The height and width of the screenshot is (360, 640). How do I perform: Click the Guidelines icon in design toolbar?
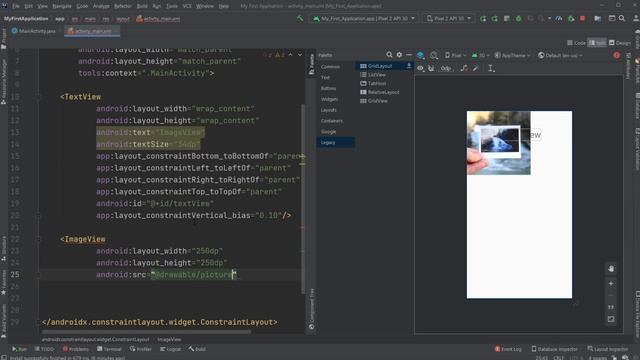491,68
